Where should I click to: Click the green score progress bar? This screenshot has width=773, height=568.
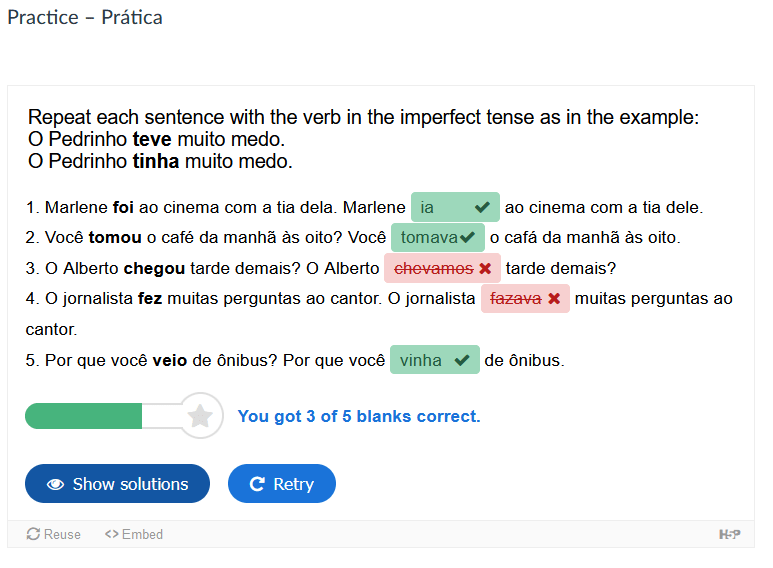coord(84,416)
